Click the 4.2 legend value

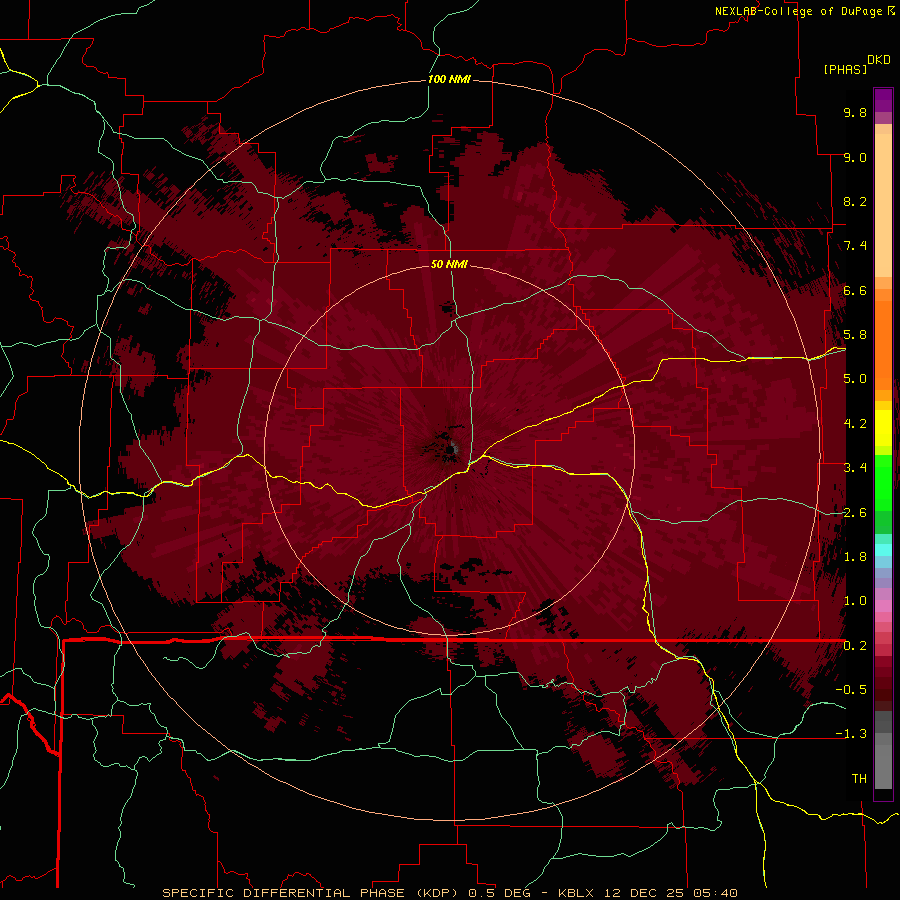coord(855,424)
